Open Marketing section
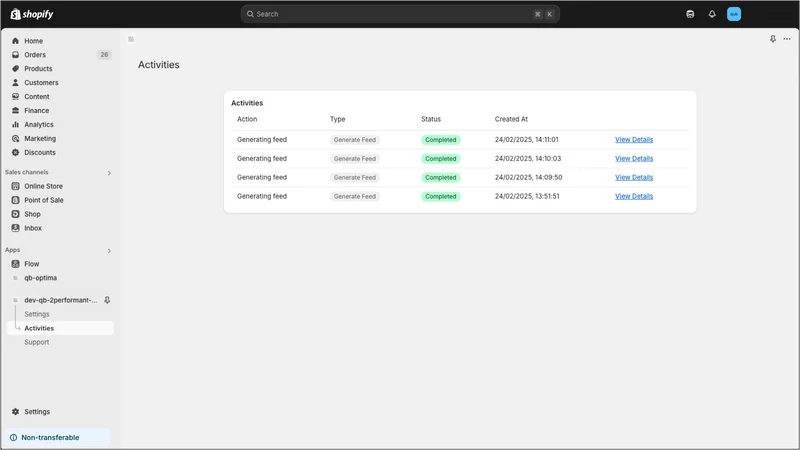The image size is (800, 450). pyautogui.click(x=40, y=138)
